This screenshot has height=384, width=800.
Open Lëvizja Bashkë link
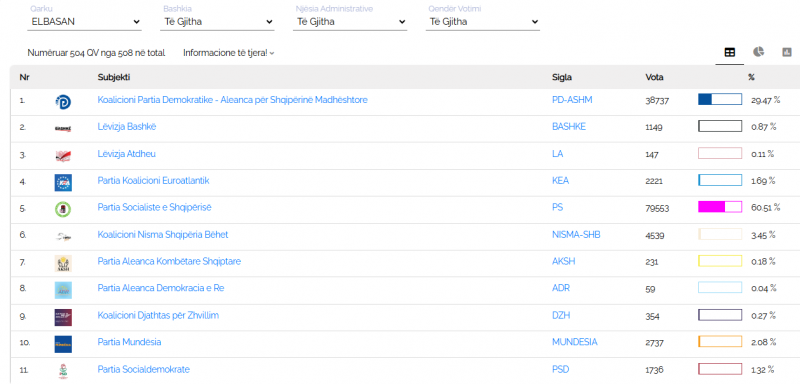coord(127,127)
